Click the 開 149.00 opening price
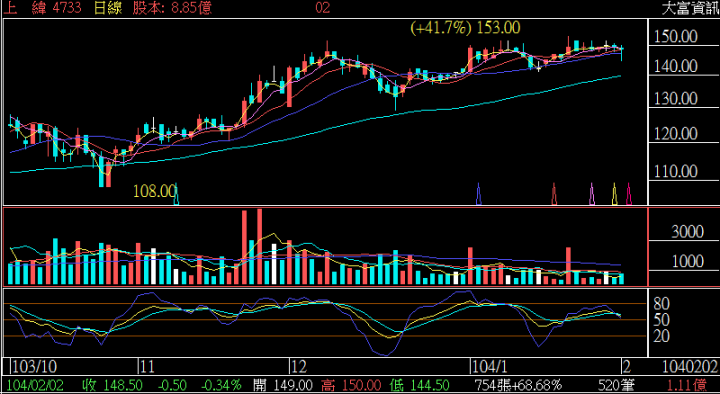The width and height of the screenshot is (720, 394). [x=283, y=385]
